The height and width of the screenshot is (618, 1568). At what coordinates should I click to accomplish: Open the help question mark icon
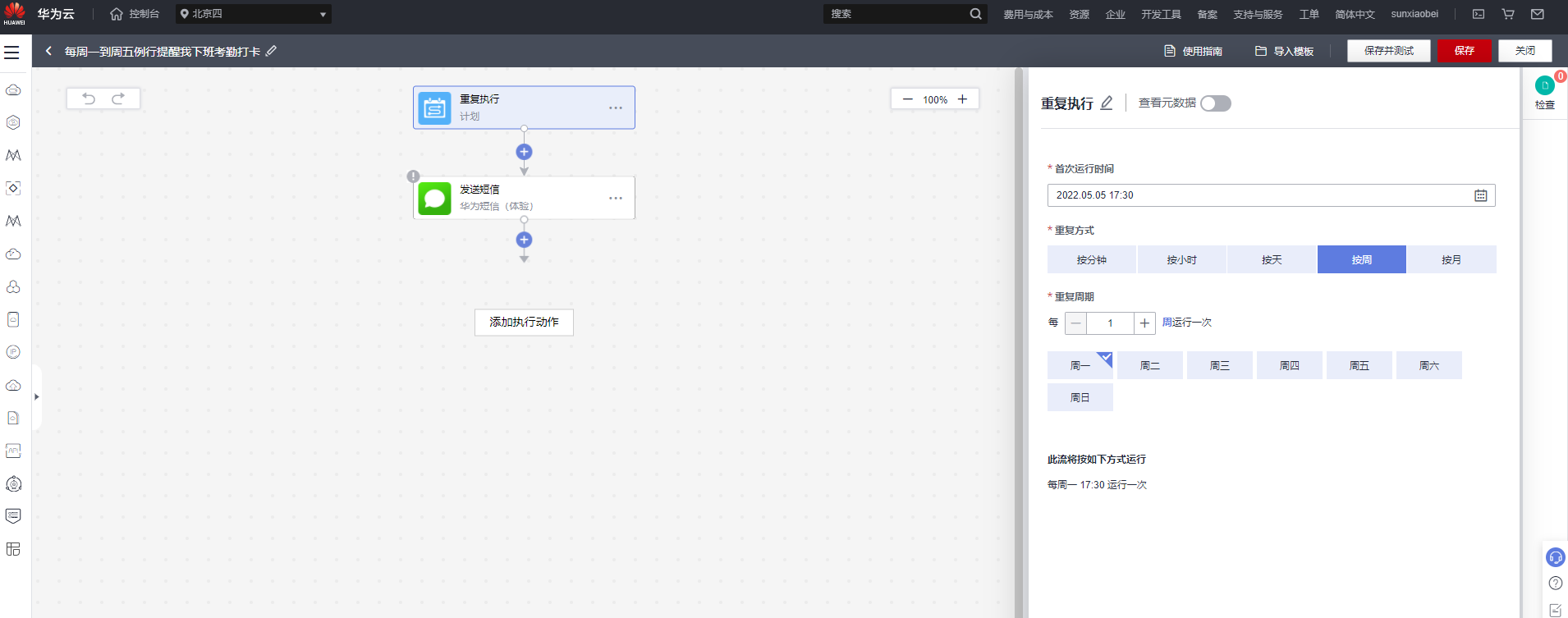click(1556, 584)
